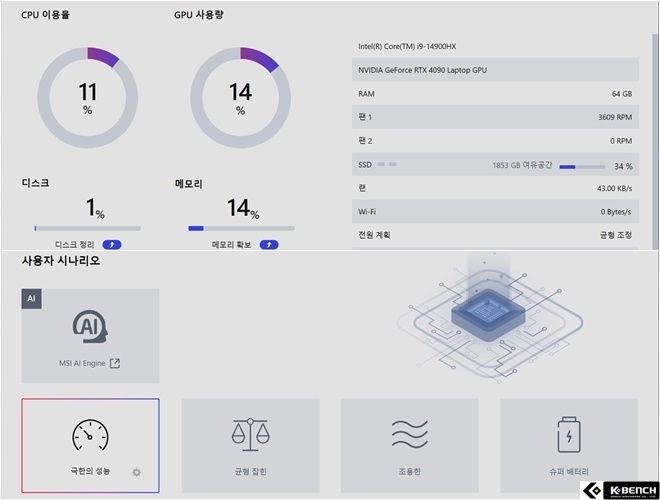Image resolution: width=660 pixels, height=500 pixels.
Task: Click the Intel(R) Core(TM) i9-14900HX row
Action: pyautogui.click(x=495, y=46)
